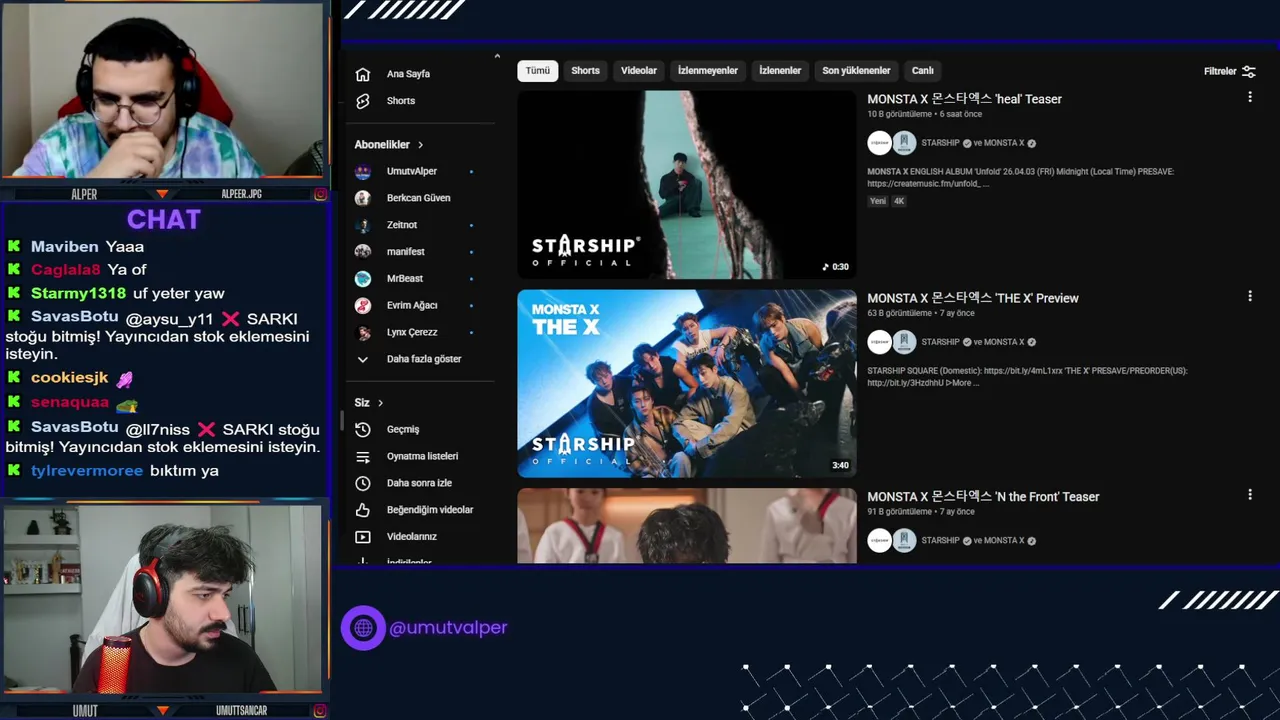Click Instagram icon beside UMUTTSANCAR label

[x=320, y=711]
